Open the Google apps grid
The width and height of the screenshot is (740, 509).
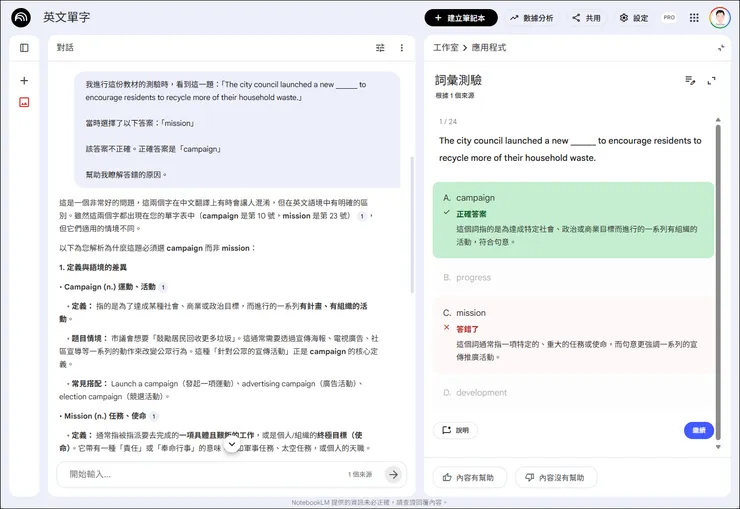[x=694, y=18]
